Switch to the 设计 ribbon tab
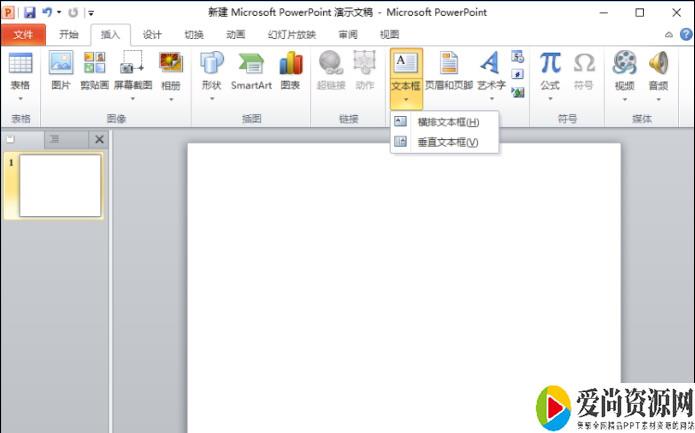Viewport: 695px width, 433px height. [152, 34]
